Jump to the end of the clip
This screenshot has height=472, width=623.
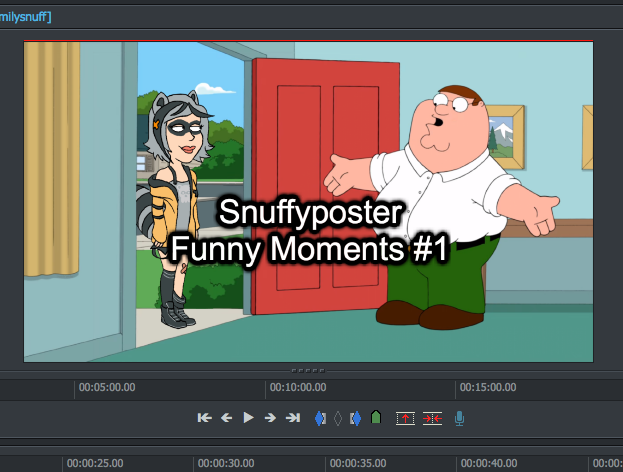coord(293,418)
